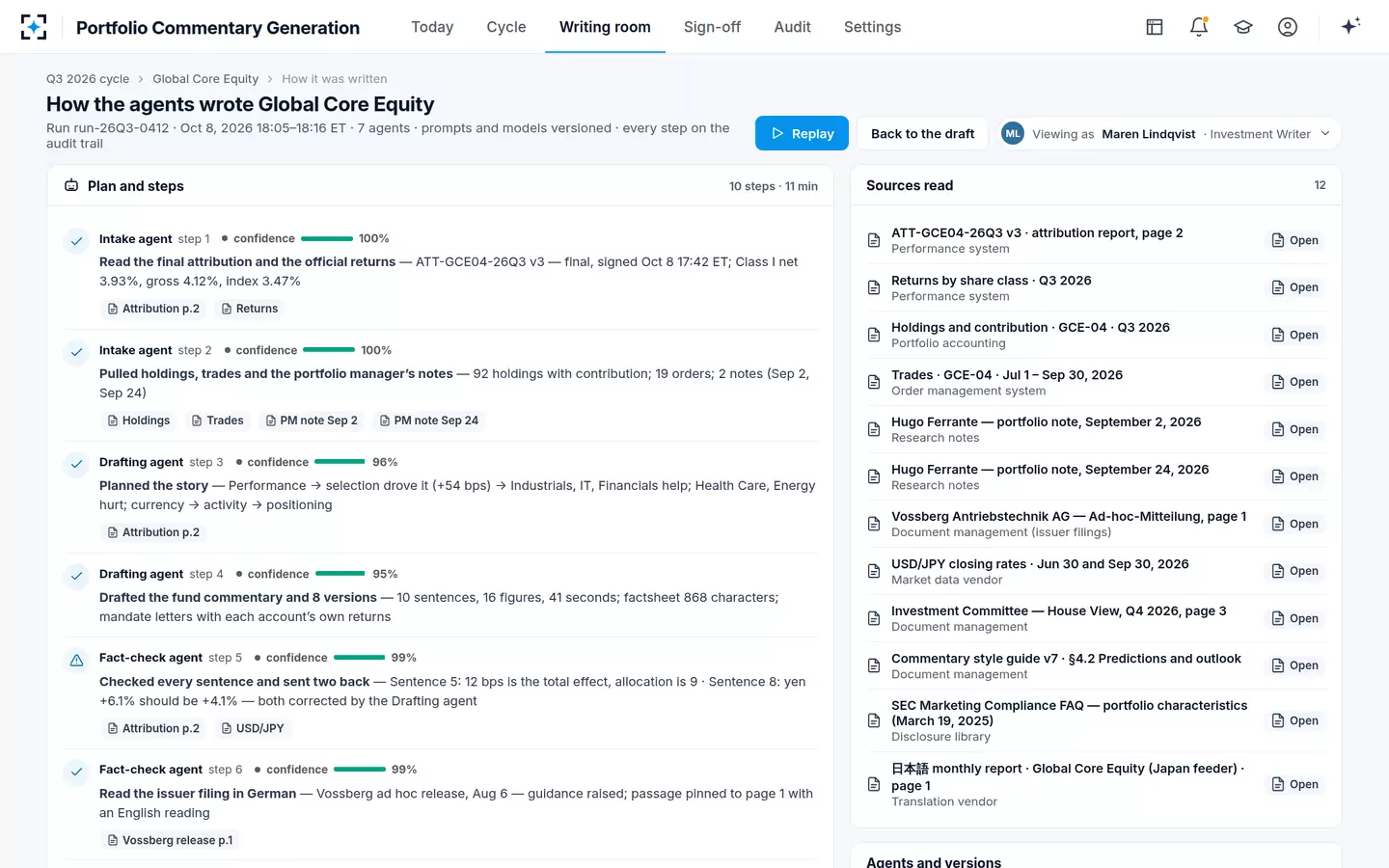Click the Sources read count "12"
The width and height of the screenshot is (1389, 868).
tap(1320, 185)
